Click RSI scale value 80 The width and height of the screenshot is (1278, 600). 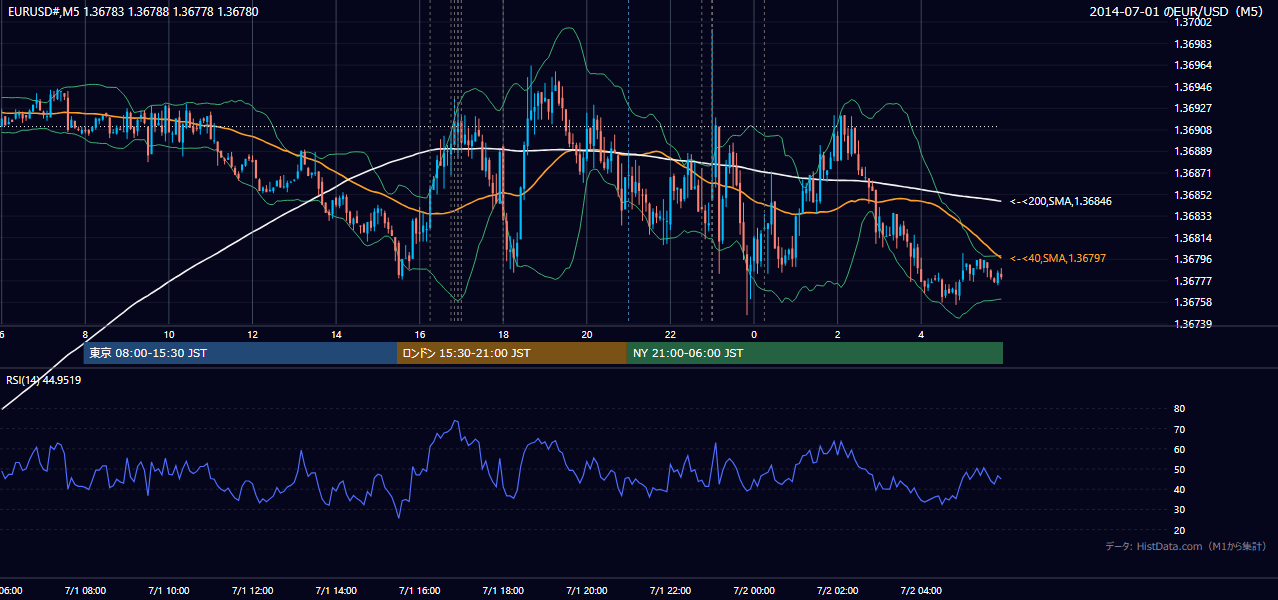pyautogui.click(x=1179, y=409)
